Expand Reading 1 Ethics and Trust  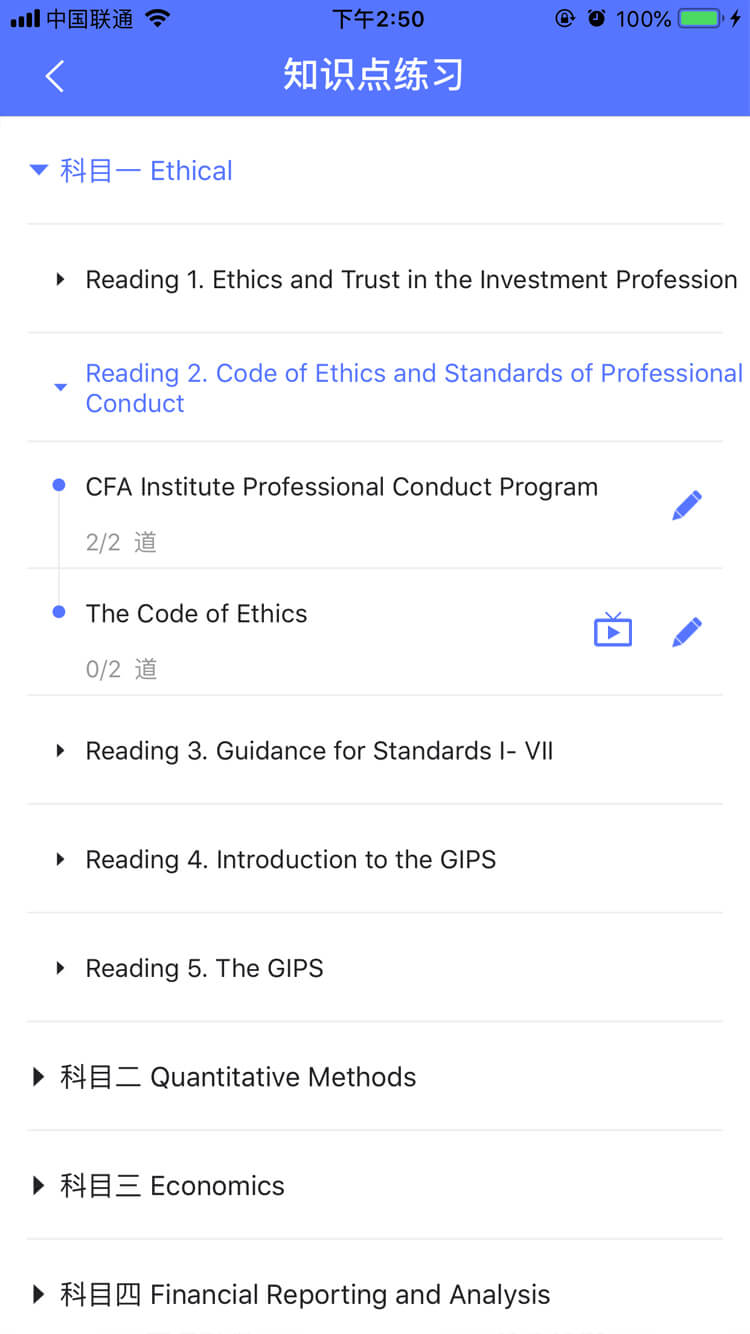pos(375,279)
